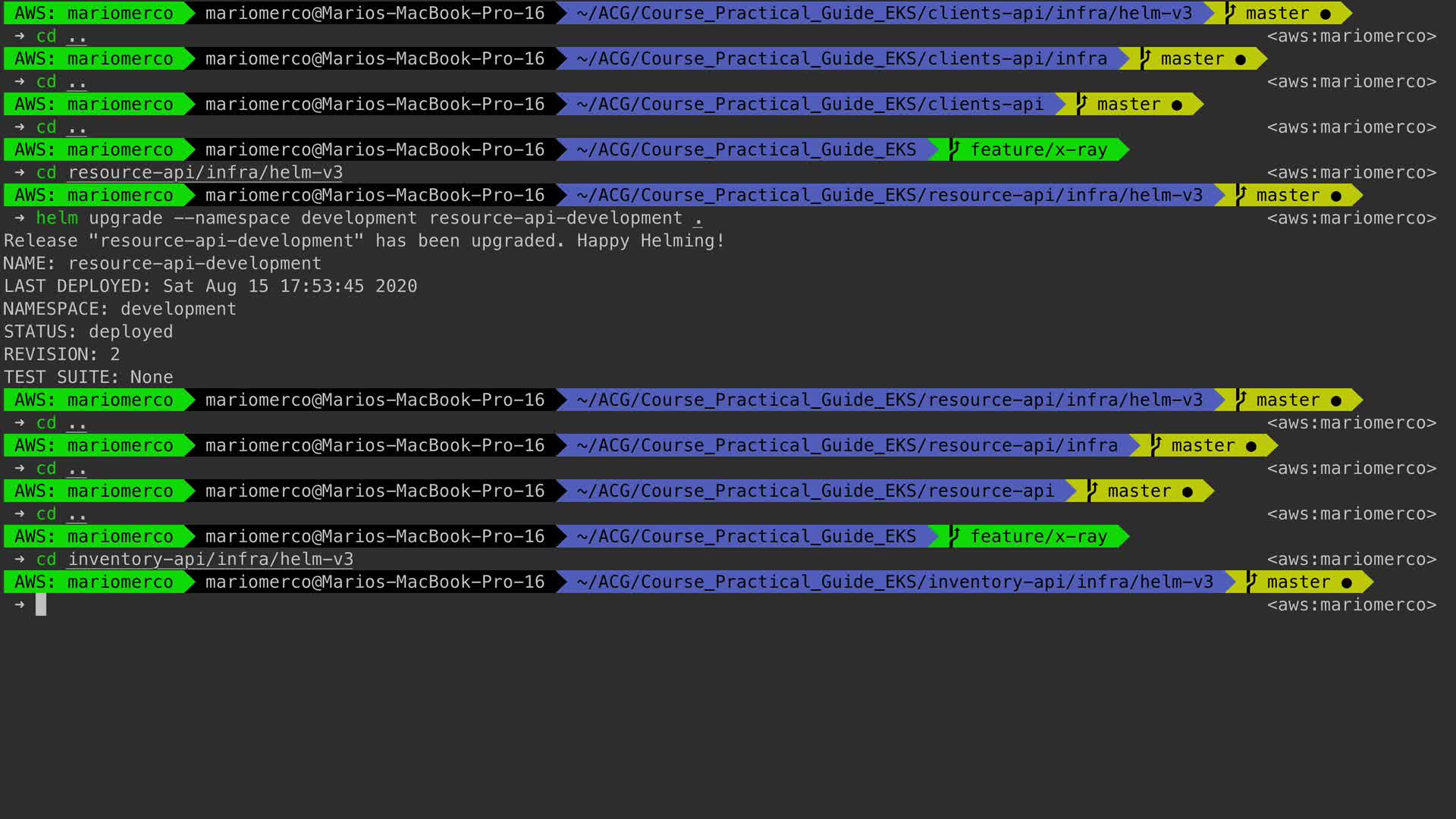Click the LAST DEPLOYED timestamp text

pyautogui.click(x=290, y=286)
